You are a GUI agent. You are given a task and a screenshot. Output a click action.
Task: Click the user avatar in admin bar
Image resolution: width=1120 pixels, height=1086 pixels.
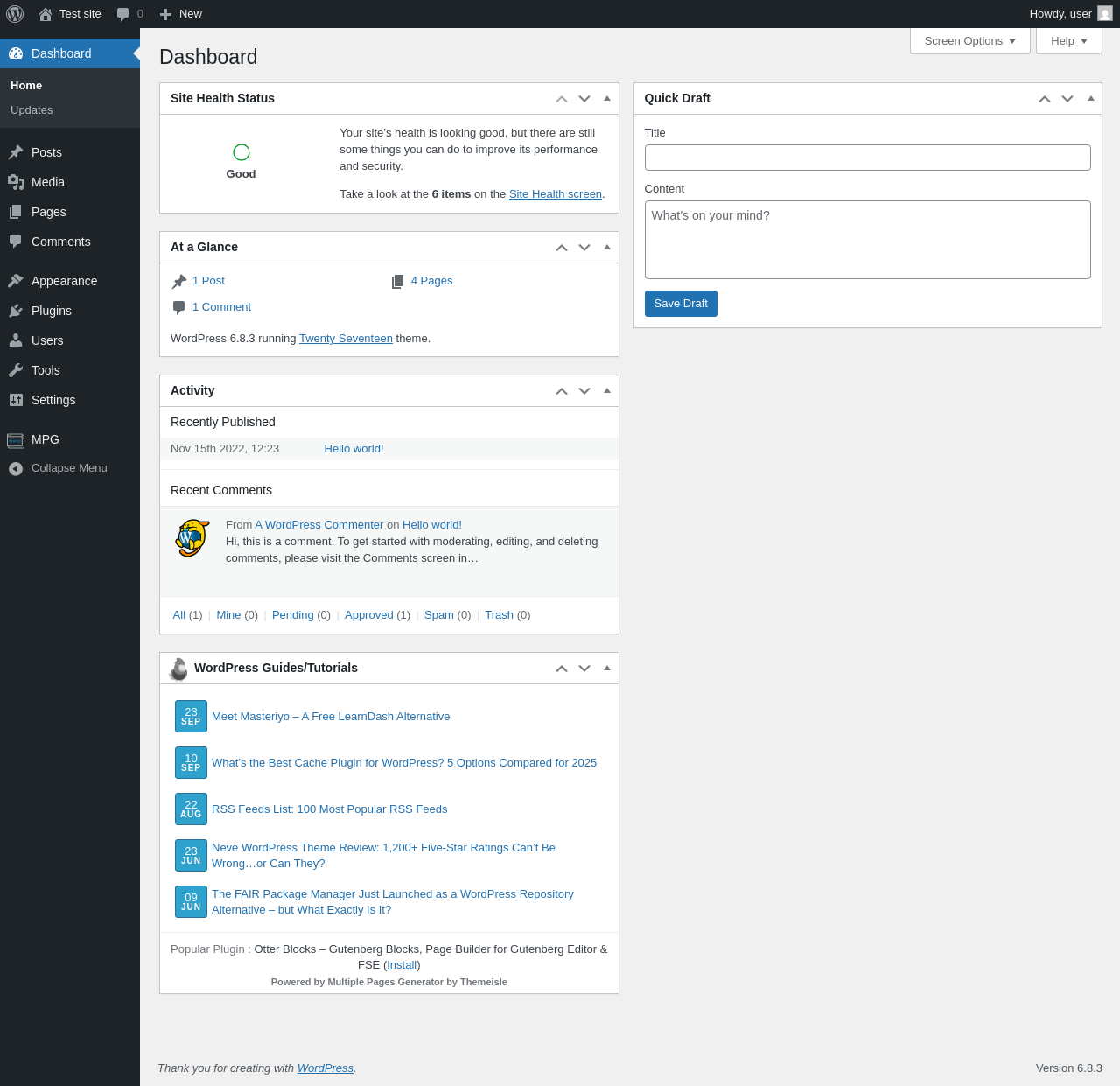1105,13
